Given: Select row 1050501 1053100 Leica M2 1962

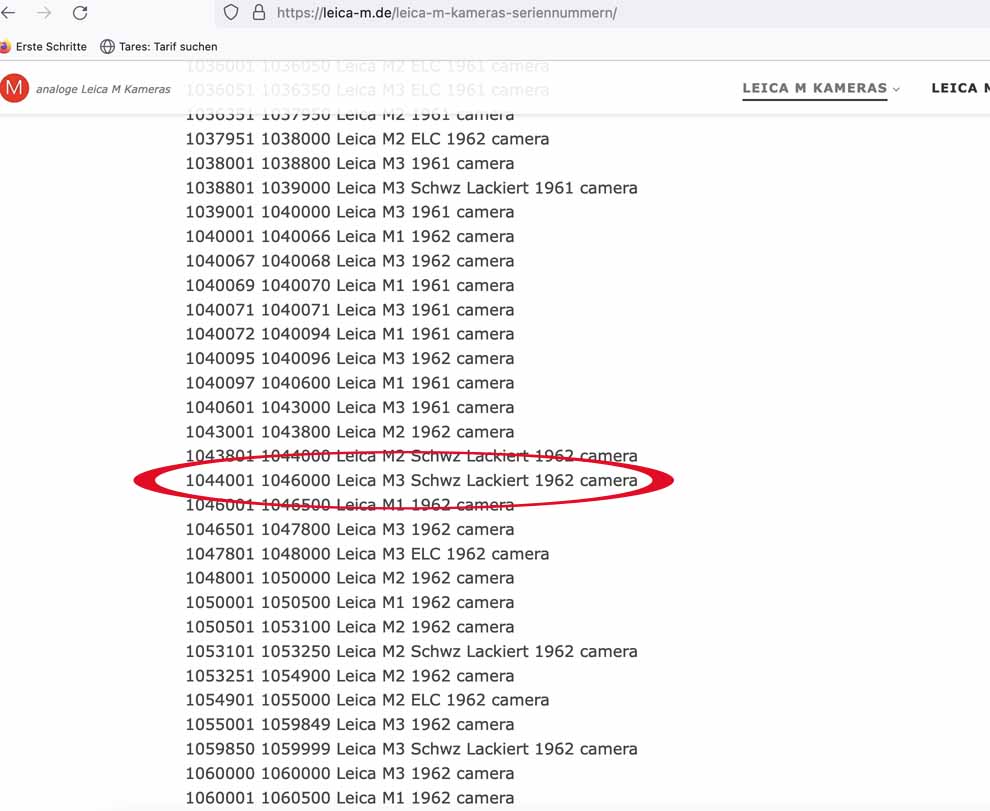Looking at the screenshot, I should 350,627.
